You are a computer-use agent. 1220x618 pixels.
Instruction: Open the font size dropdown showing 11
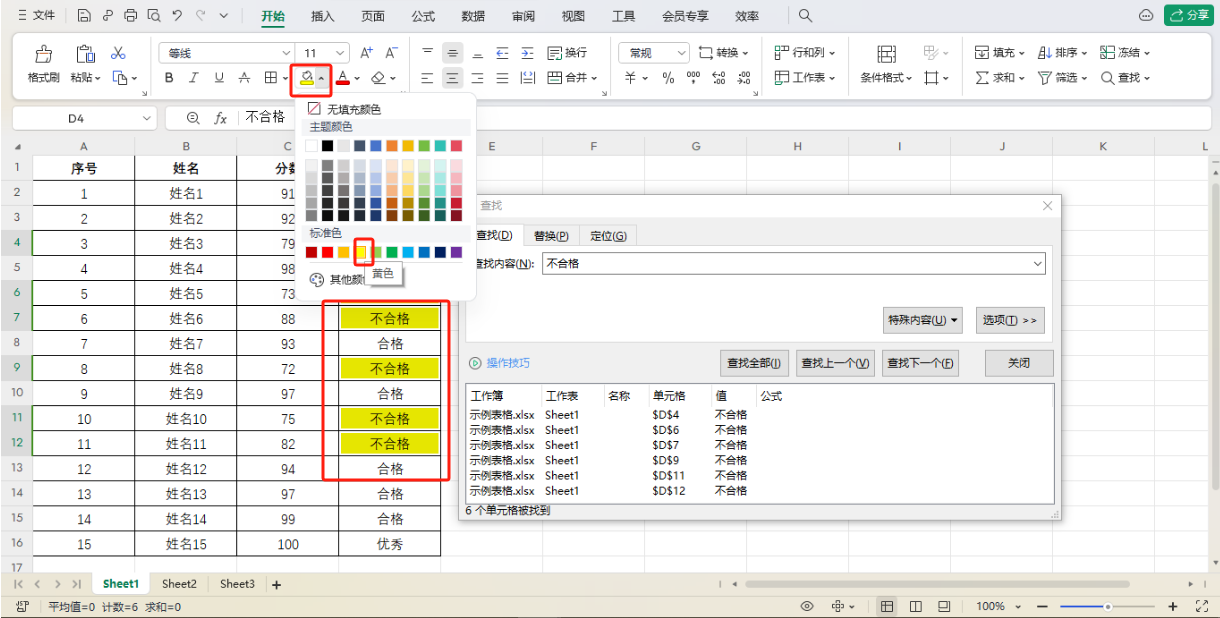coord(341,53)
